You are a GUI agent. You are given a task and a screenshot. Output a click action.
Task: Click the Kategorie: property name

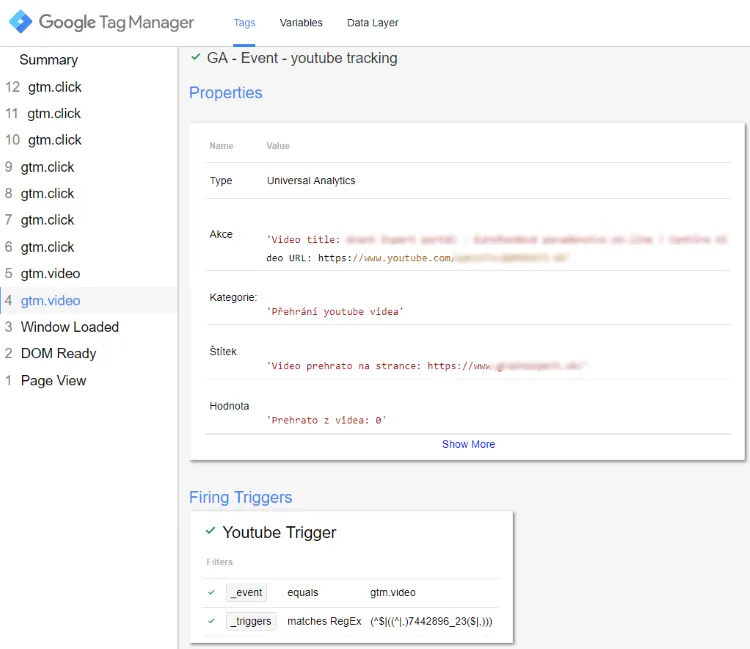tap(233, 297)
